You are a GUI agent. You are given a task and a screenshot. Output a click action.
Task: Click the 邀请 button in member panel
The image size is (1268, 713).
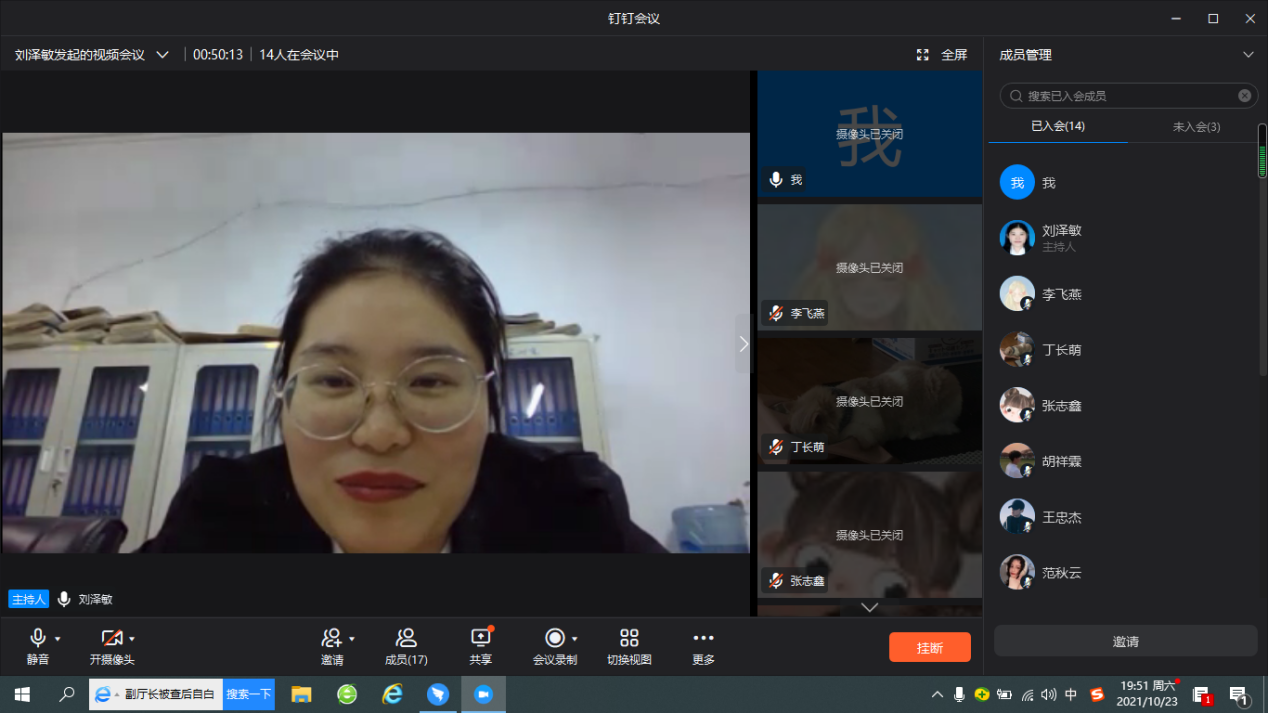click(x=1125, y=641)
